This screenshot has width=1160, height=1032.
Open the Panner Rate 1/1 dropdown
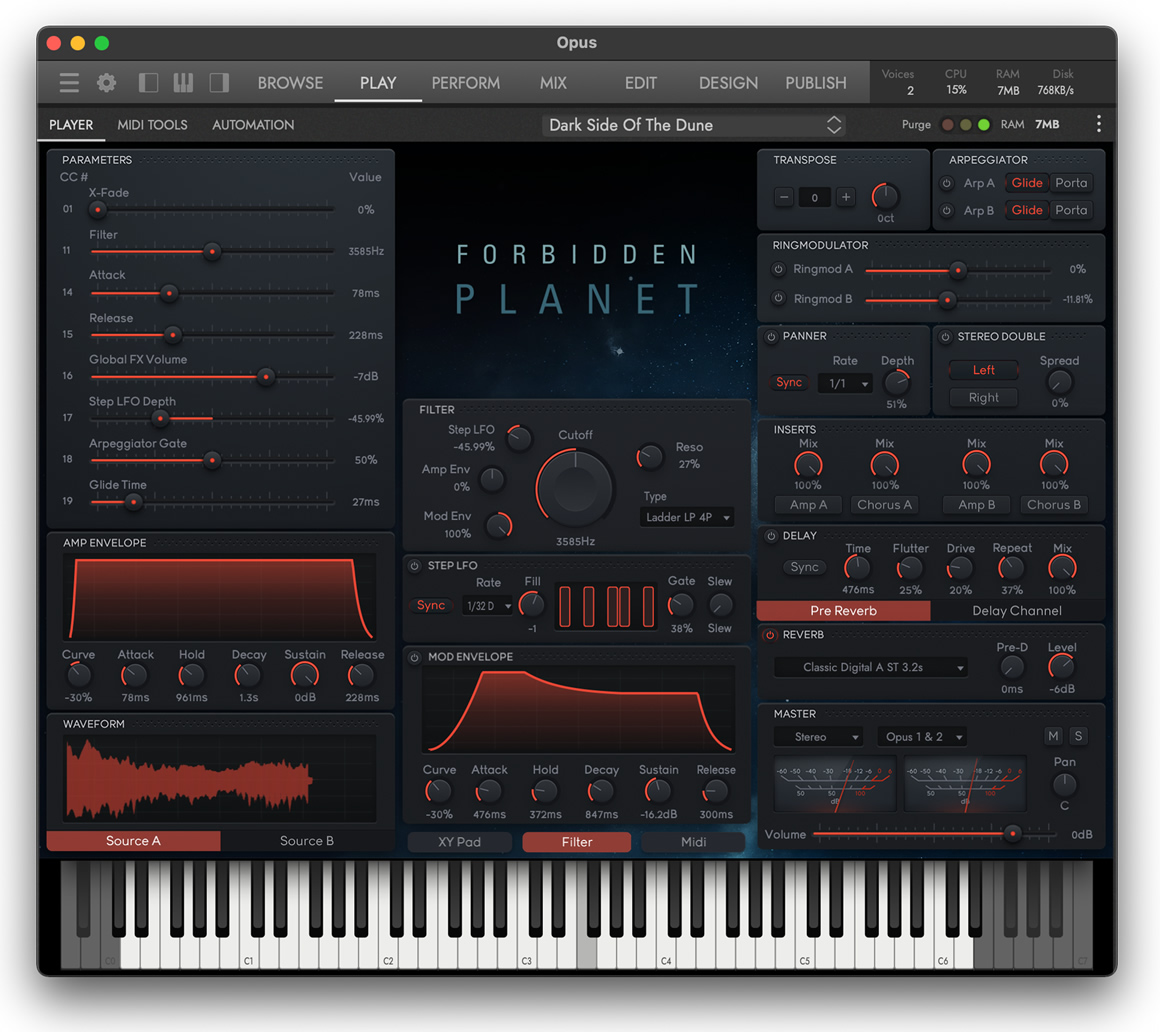(x=845, y=383)
